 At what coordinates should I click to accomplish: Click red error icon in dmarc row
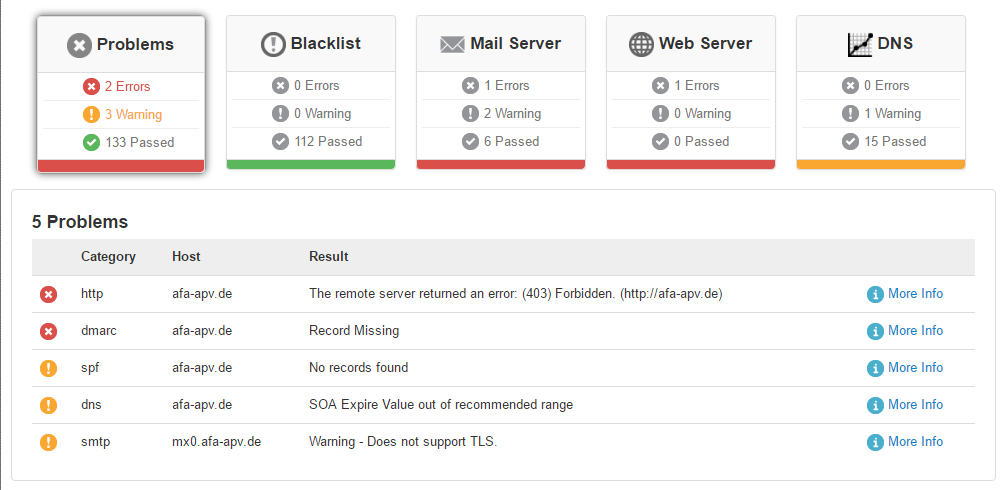point(49,331)
